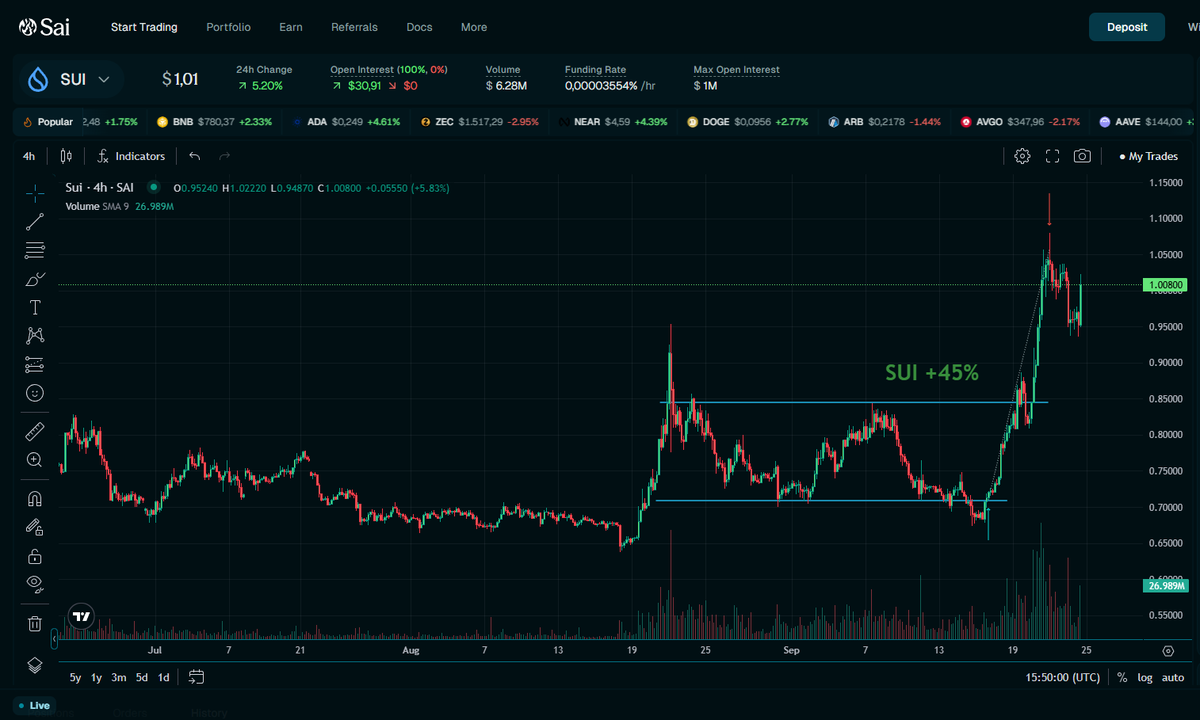The image size is (1200, 720).
Task: Set chart range to 5y
Action: 76,677
